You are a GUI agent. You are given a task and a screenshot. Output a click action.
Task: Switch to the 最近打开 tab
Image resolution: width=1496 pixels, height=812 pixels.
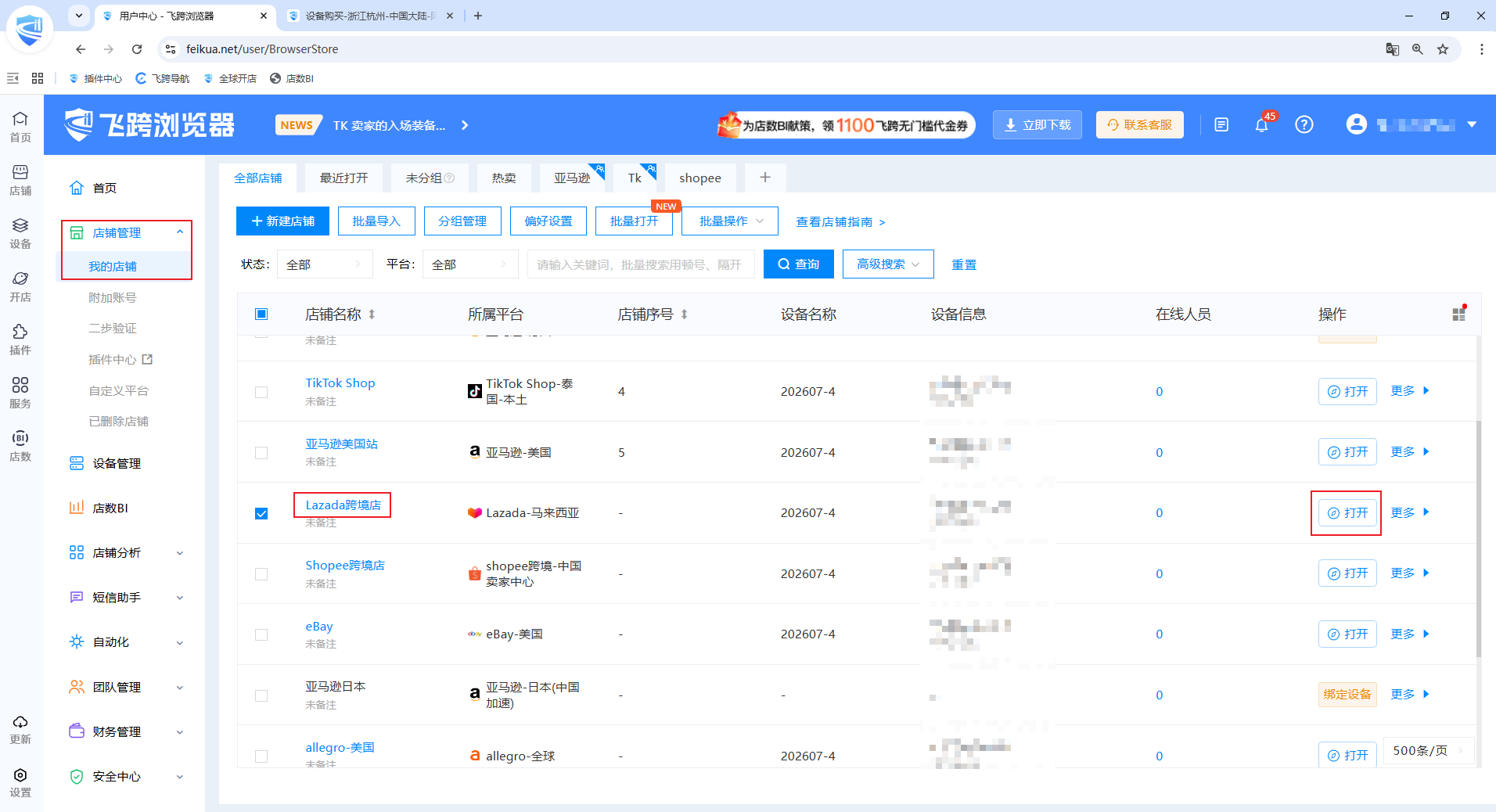pyautogui.click(x=343, y=178)
